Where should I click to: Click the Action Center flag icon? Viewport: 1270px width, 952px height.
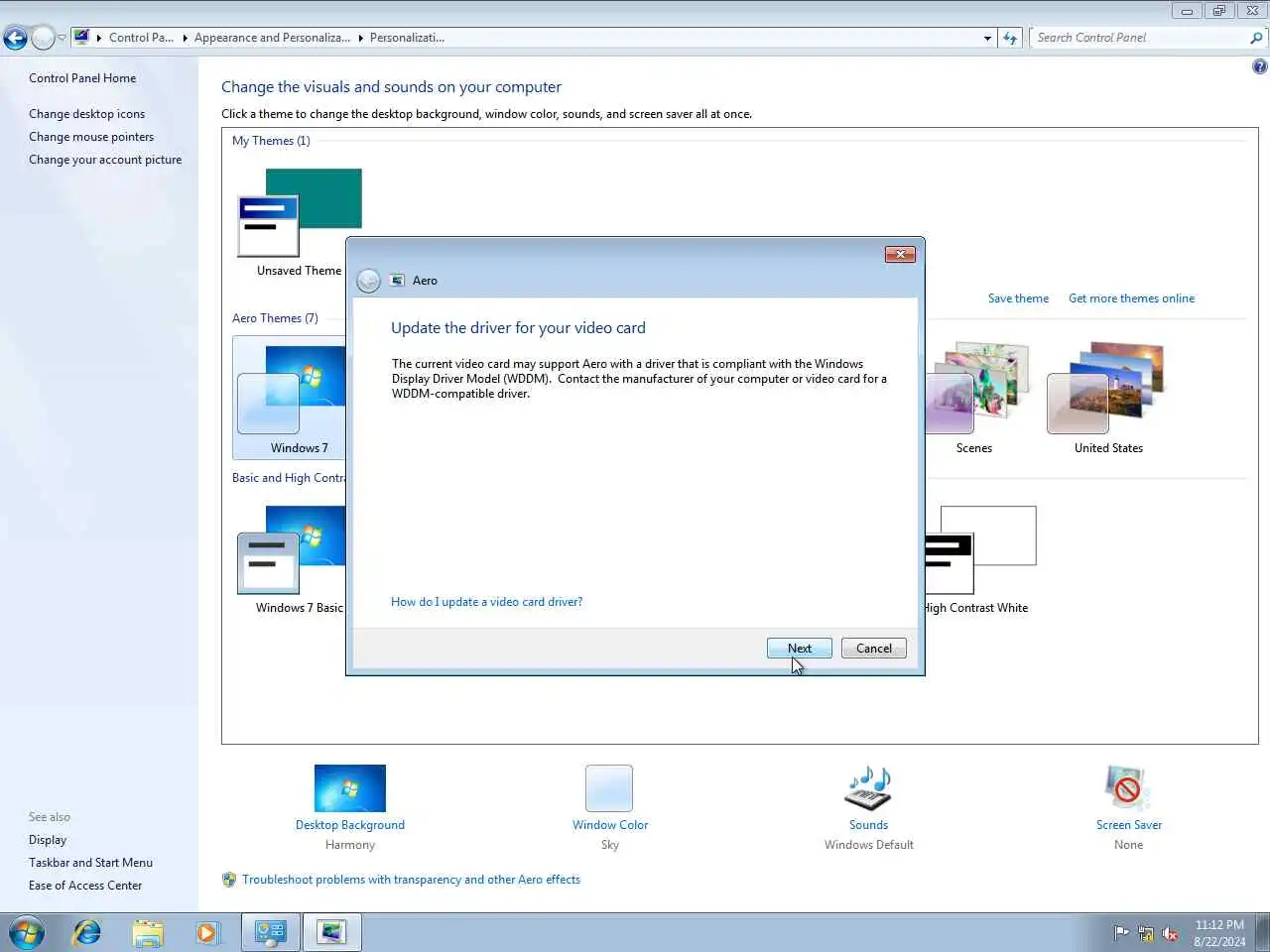1121,933
